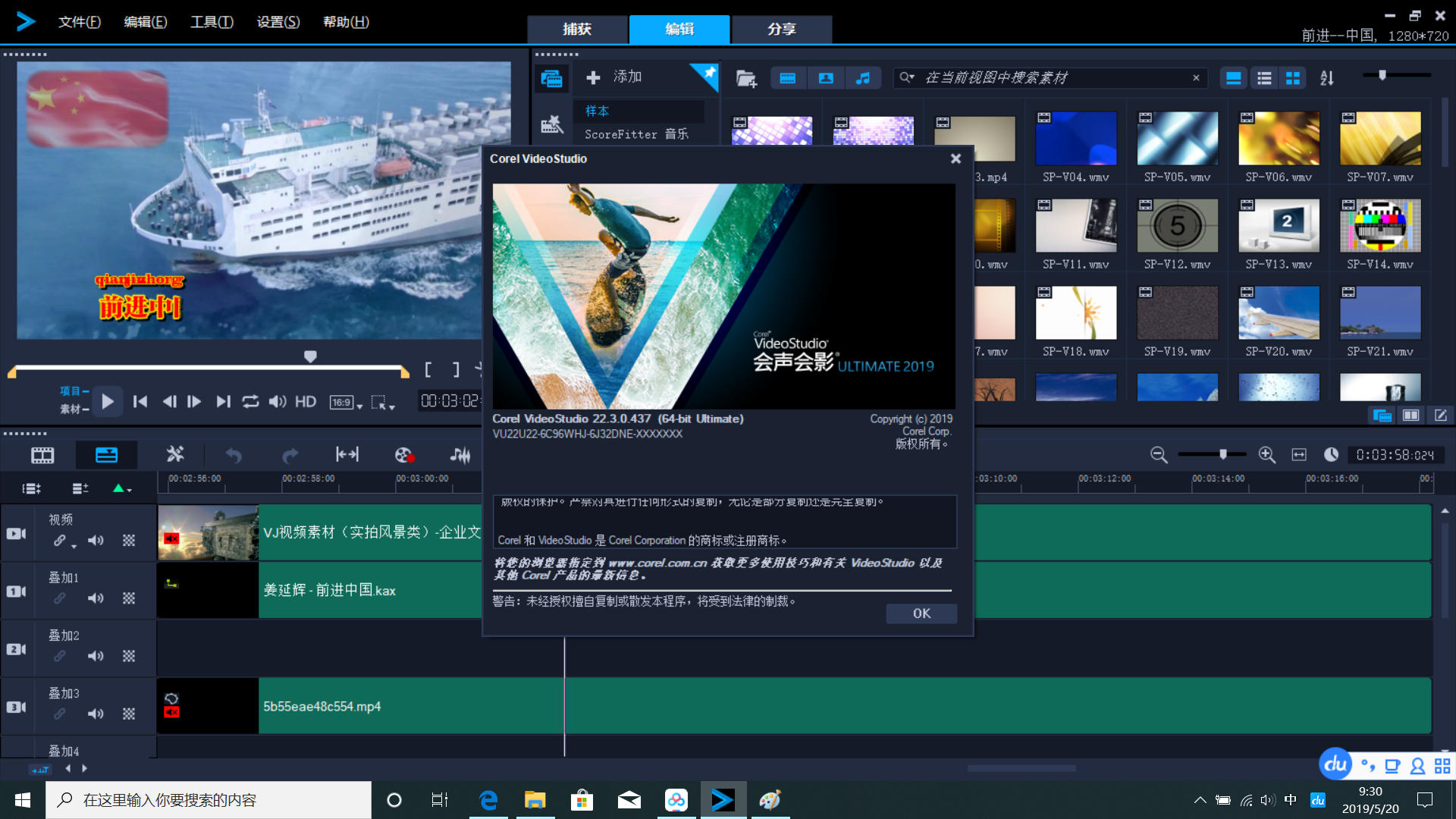The width and height of the screenshot is (1456, 819).
Task: Fit project in timeline window button
Action: (1299, 454)
